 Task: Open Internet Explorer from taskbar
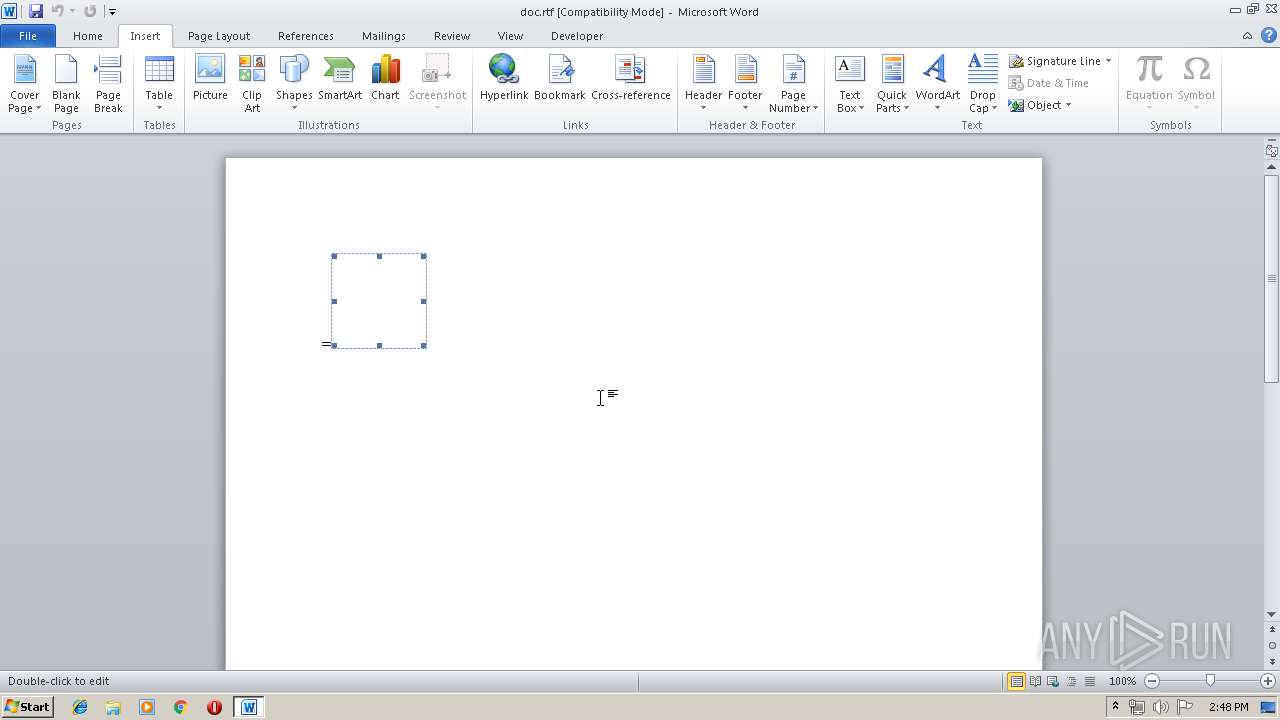[80, 707]
